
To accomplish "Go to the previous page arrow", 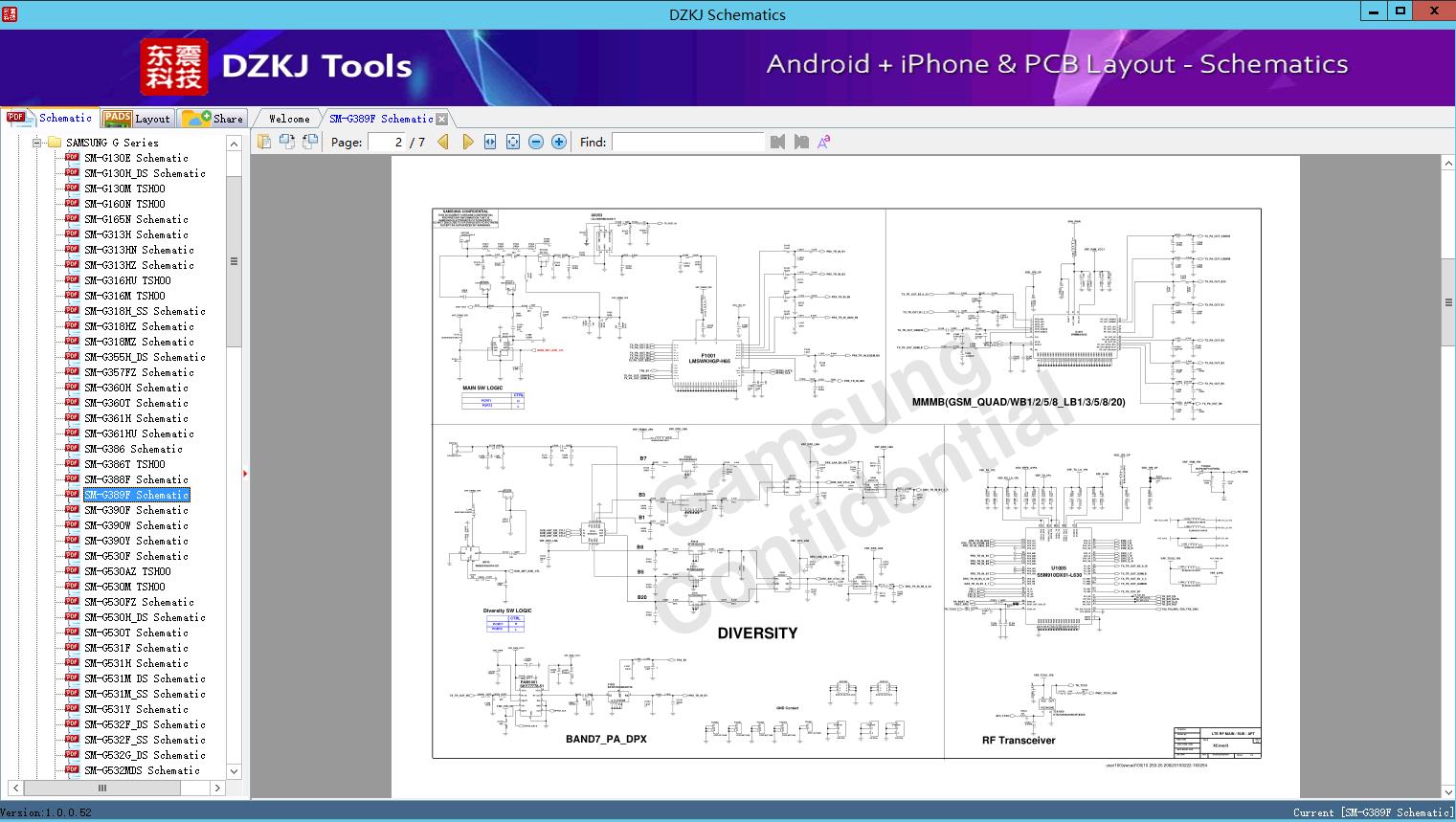I will (x=443, y=142).
